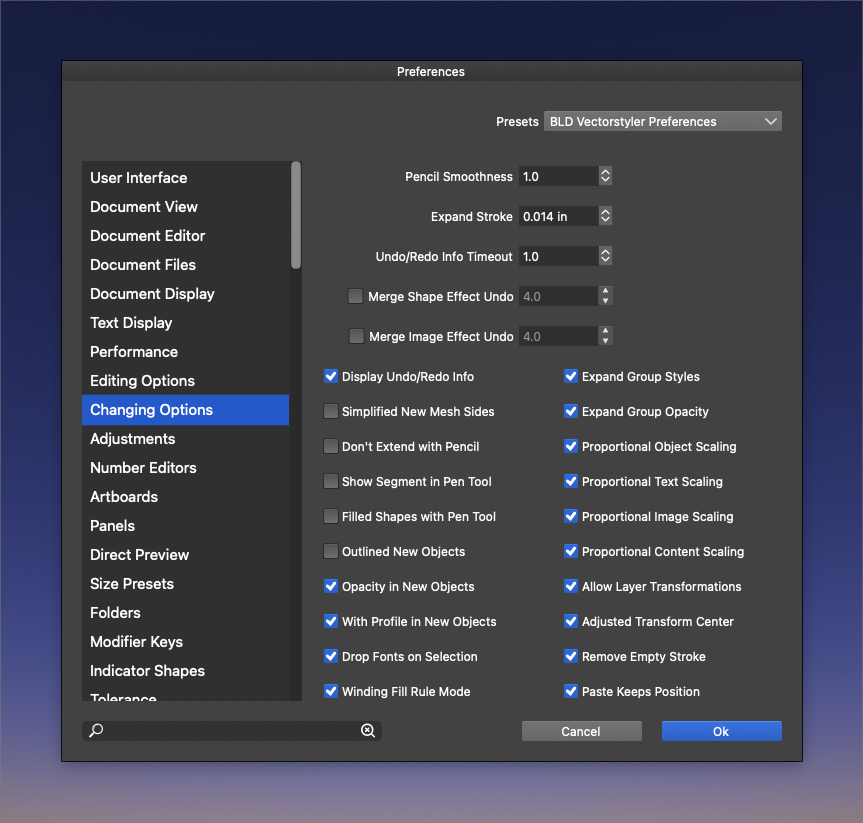The height and width of the screenshot is (823, 863).
Task: Click Cancel to dismiss preferences
Action: tap(581, 731)
